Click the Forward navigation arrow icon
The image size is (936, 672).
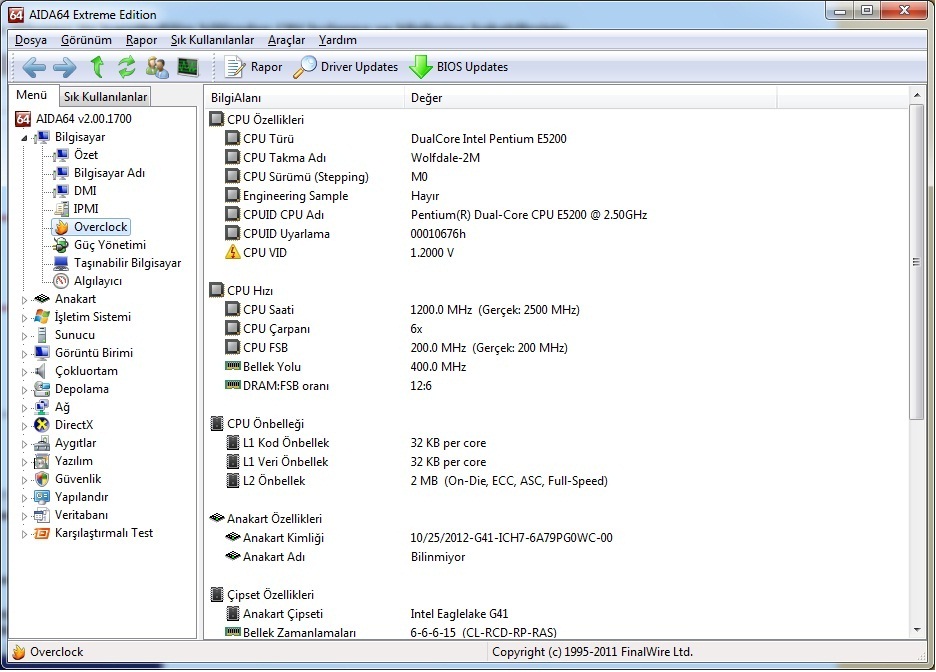[64, 67]
